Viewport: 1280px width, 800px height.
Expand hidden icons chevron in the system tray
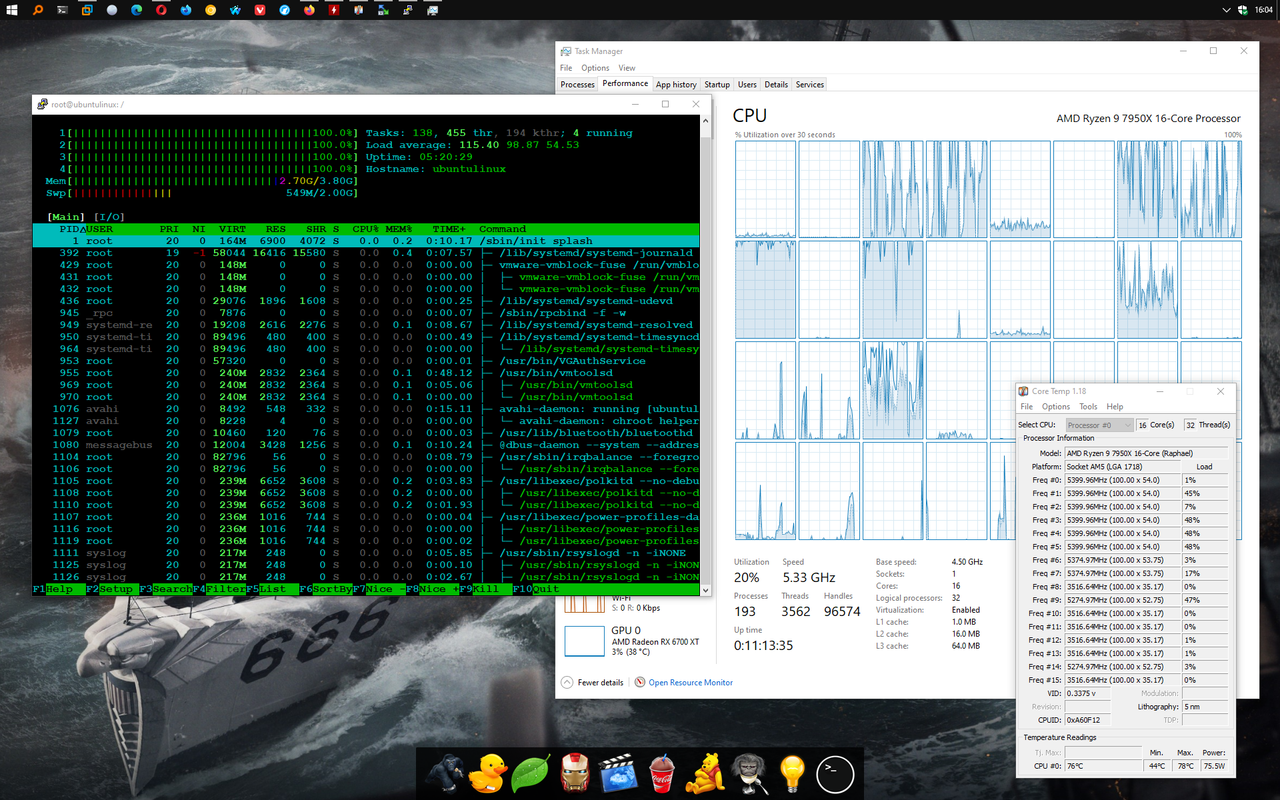[x=1226, y=10]
